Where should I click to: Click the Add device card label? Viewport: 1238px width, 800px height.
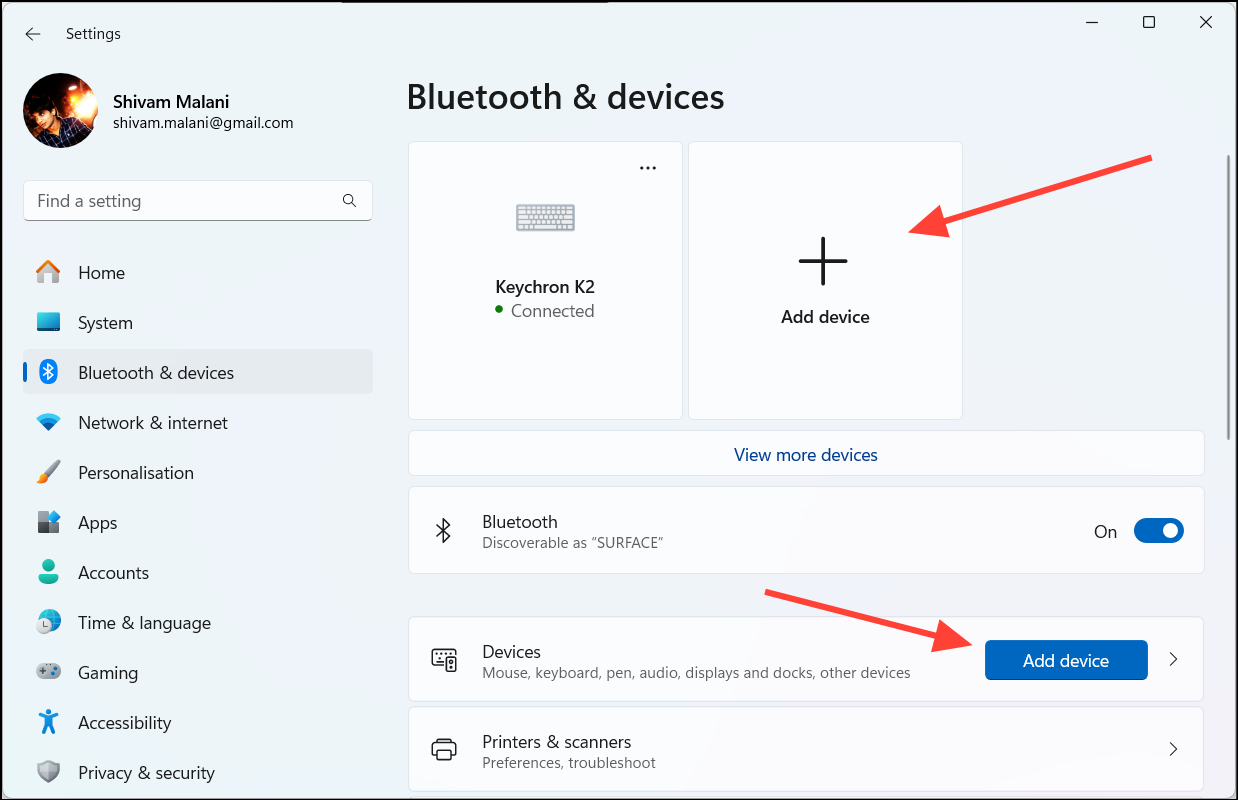tap(825, 317)
